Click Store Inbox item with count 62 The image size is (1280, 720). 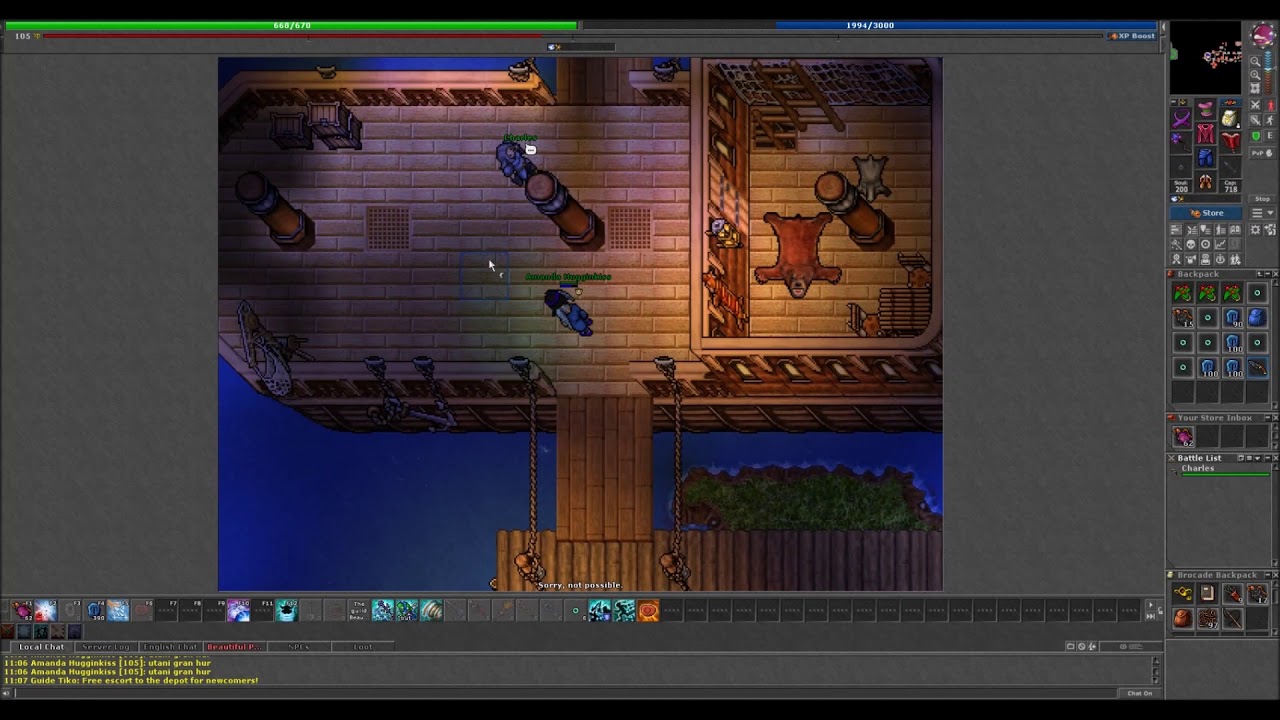pos(1183,437)
